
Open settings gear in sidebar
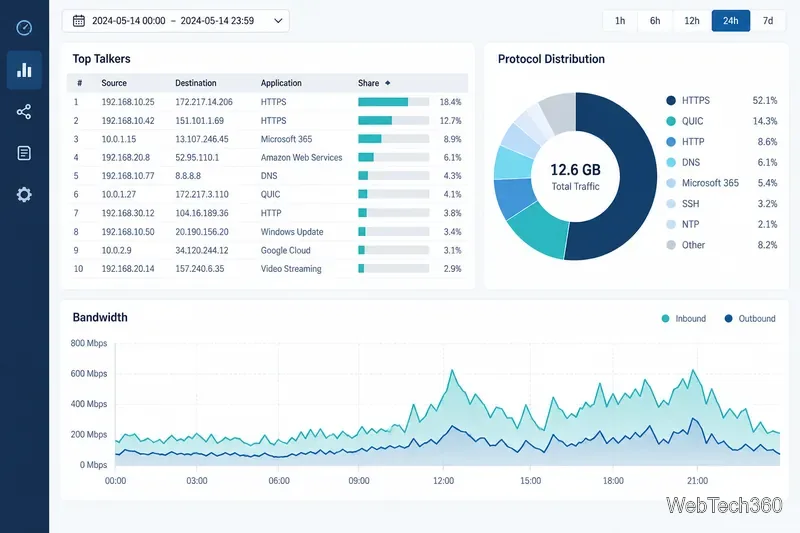[24, 194]
